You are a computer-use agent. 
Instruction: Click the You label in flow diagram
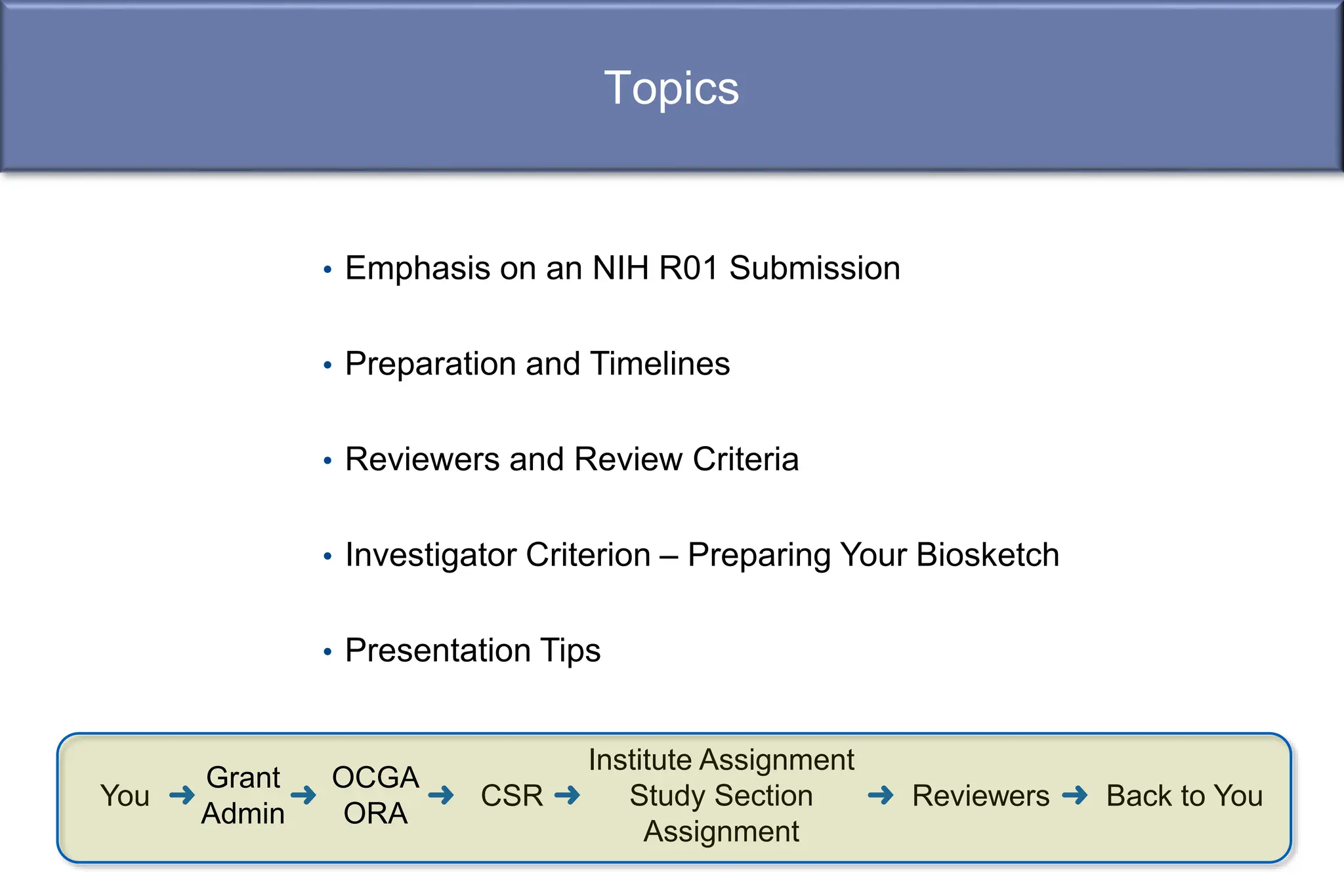[x=125, y=796]
